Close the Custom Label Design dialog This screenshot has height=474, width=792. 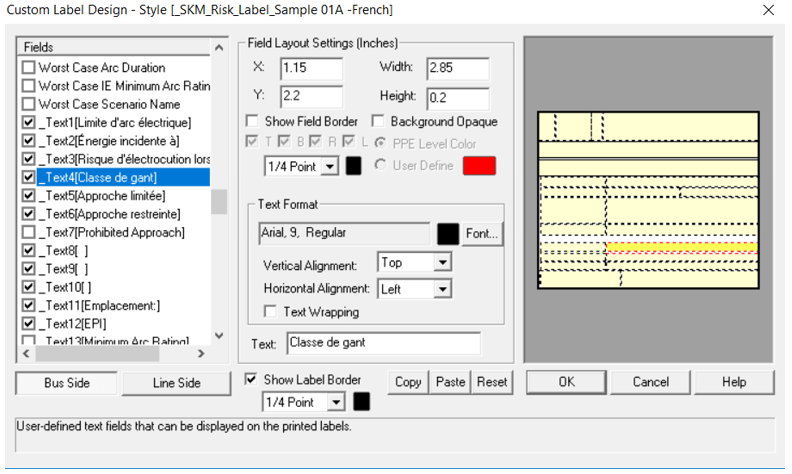pos(768,11)
